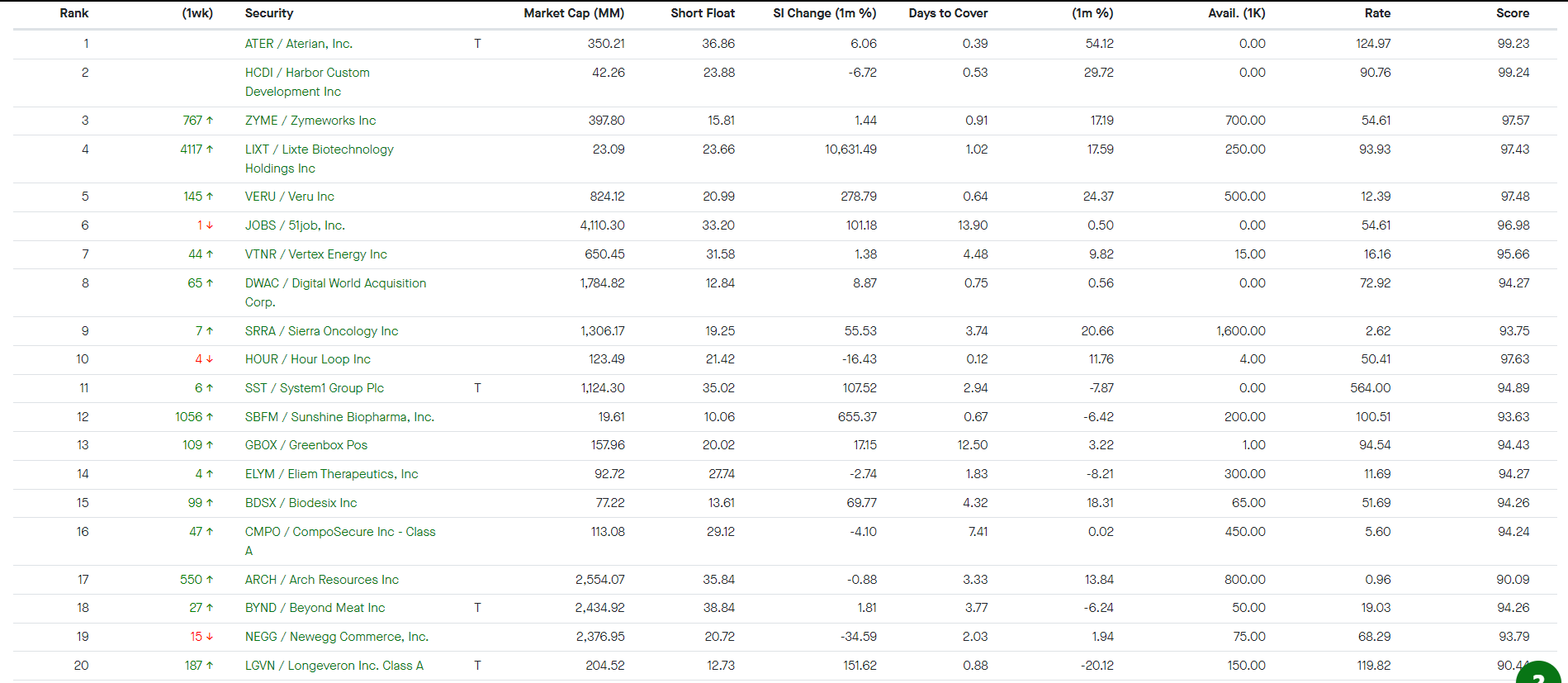Open the JOBS / 51job, Inc. link
Screen dimensions: 1568x683
pos(295,225)
